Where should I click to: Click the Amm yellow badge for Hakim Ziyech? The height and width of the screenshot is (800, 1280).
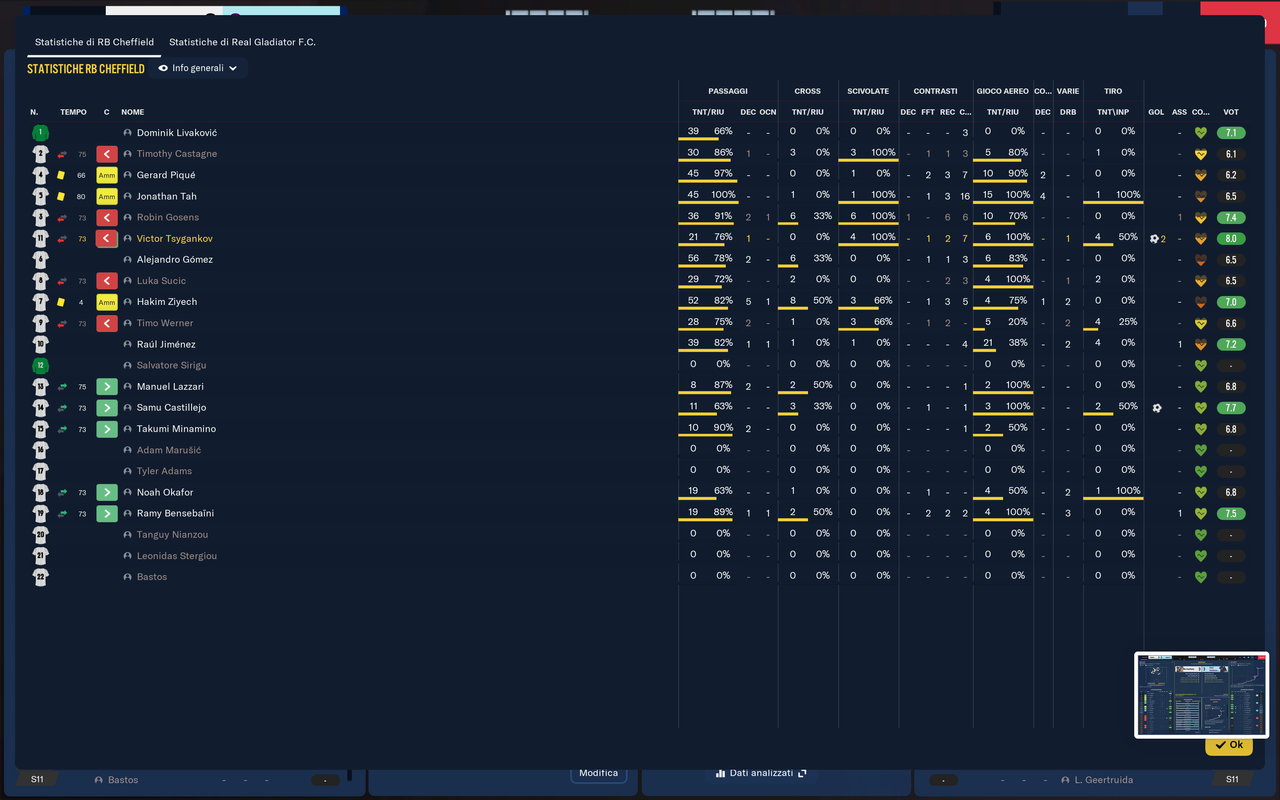click(107, 302)
